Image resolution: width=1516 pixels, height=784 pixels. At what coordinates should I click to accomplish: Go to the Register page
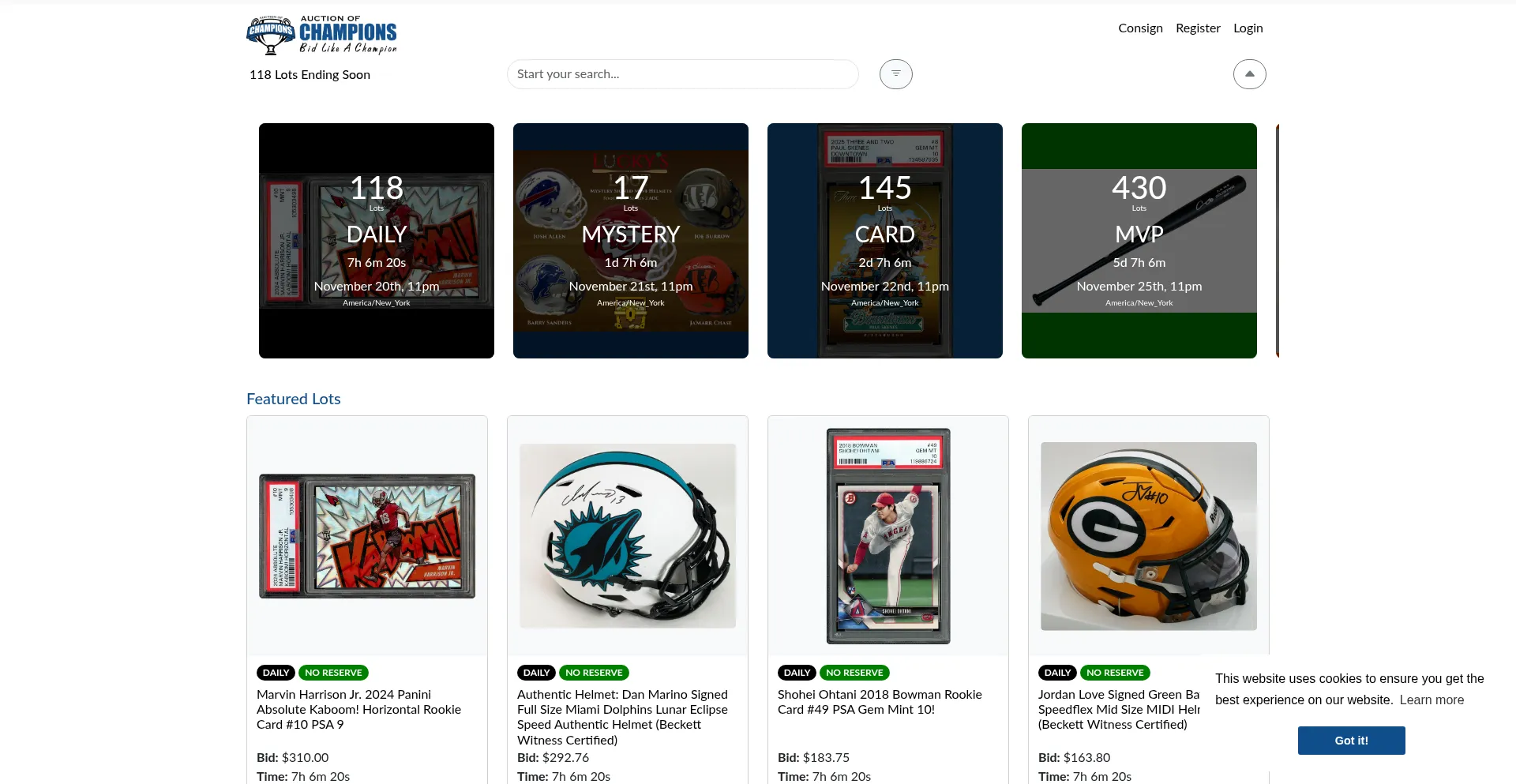1198,28
